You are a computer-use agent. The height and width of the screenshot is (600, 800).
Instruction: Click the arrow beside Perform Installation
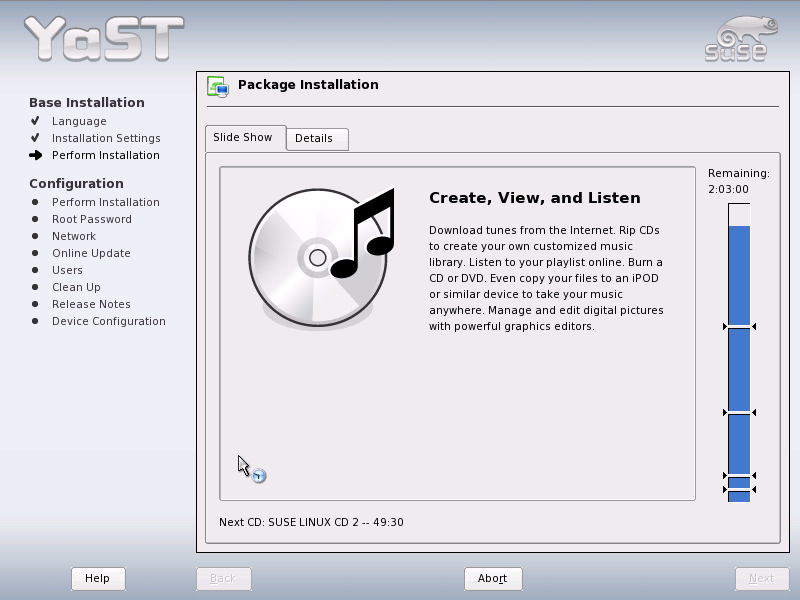pyautogui.click(x=35, y=155)
